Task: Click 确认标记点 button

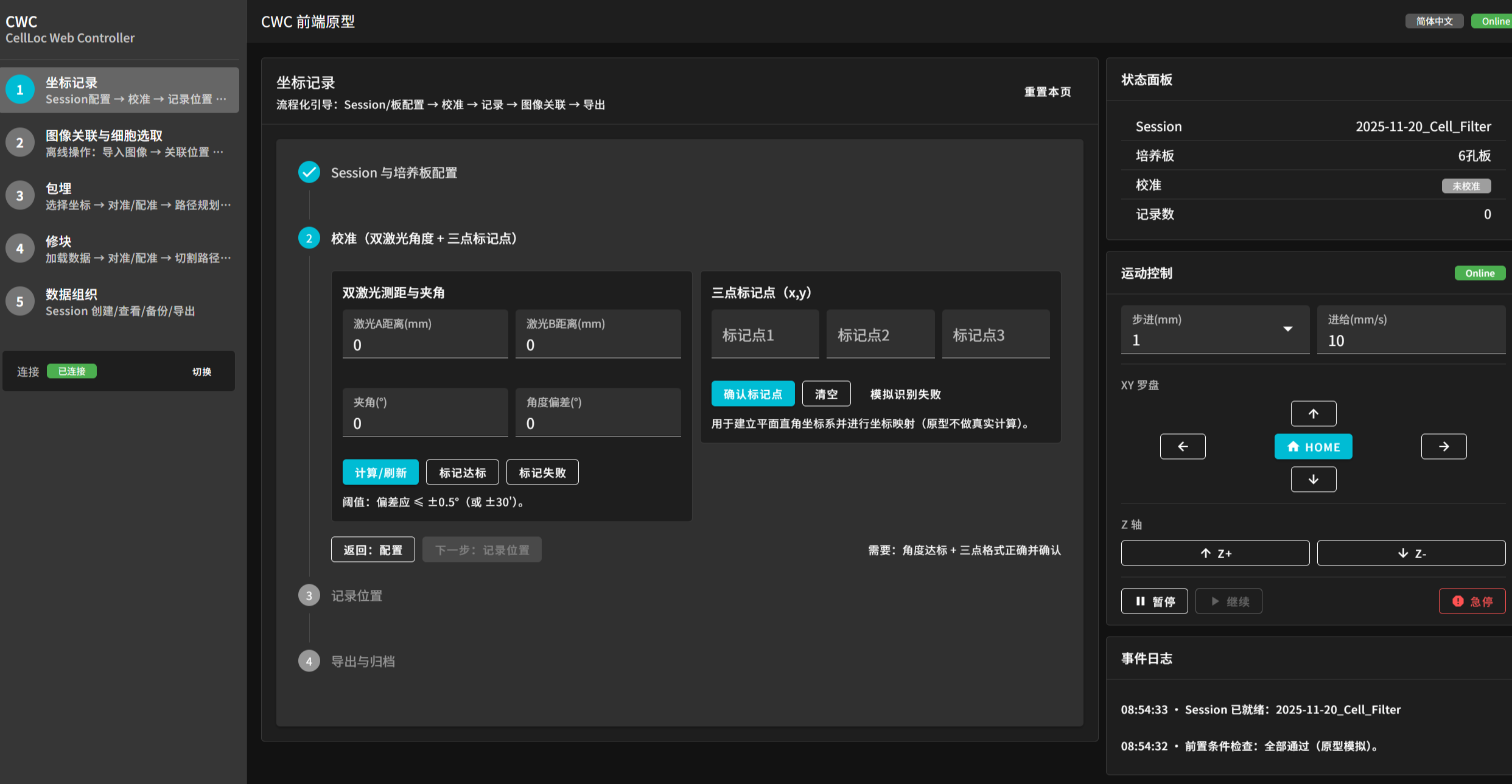Action: [x=753, y=394]
